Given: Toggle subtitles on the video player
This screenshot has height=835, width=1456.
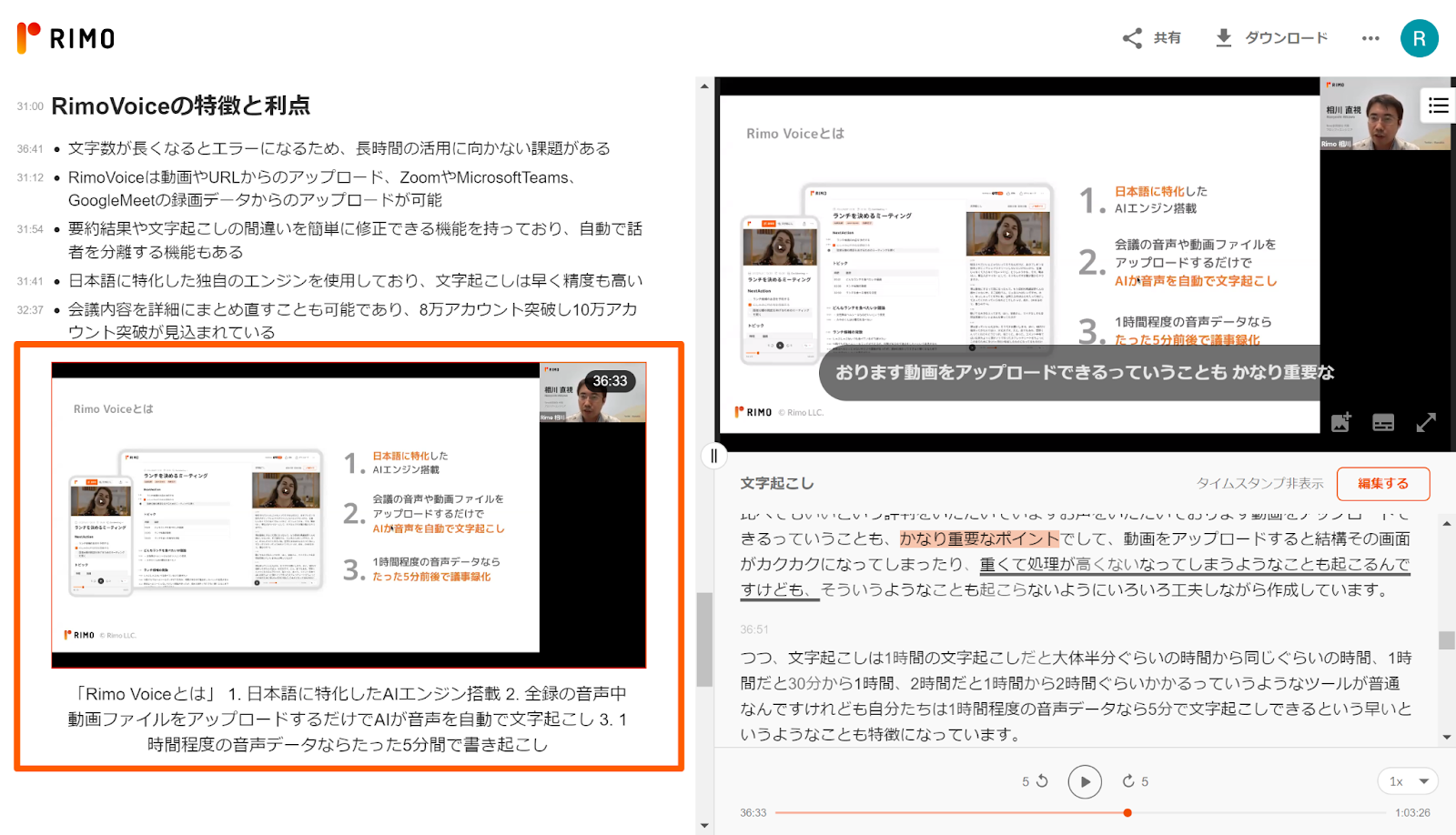Looking at the screenshot, I should tap(1383, 421).
